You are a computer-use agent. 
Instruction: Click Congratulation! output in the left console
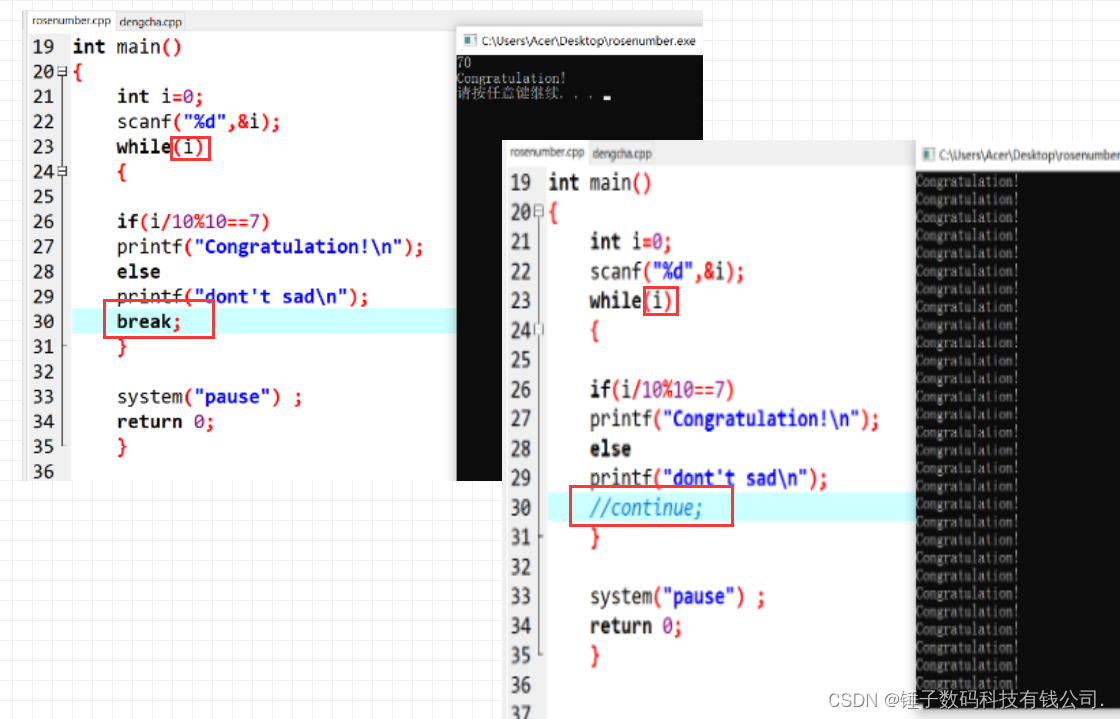tap(511, 78)
